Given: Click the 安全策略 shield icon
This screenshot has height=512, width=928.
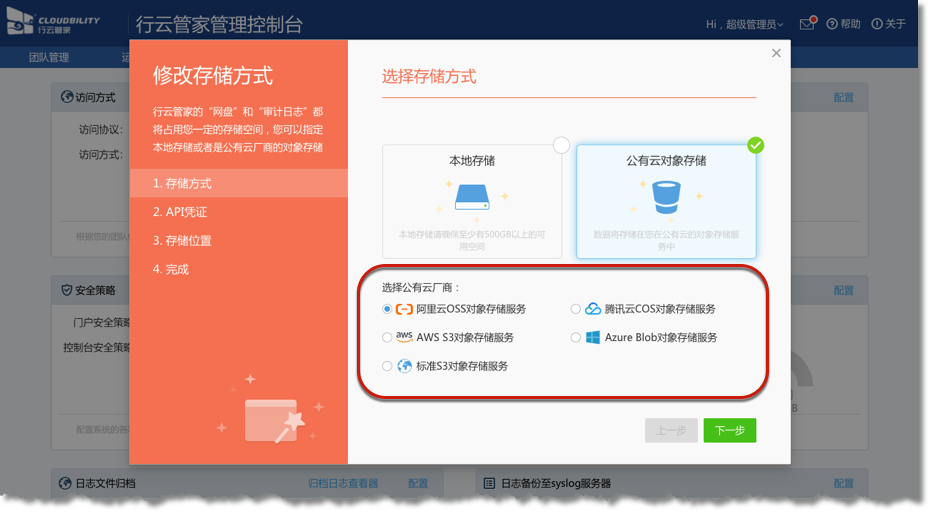Looking at the screenshot, I should click(x=67, y=290).
